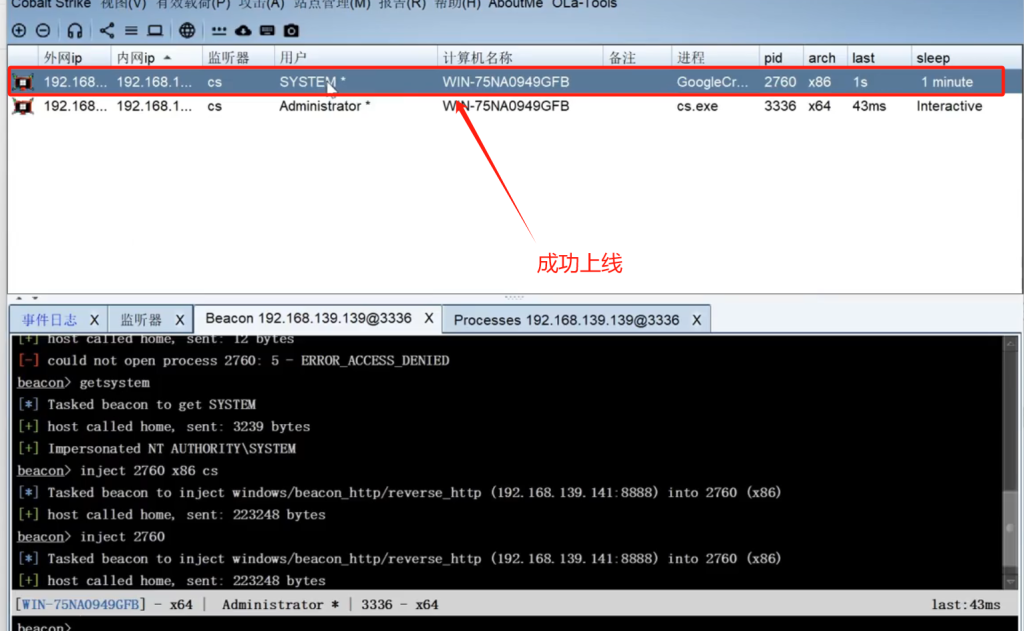1024x631 pixels.
Task: Click the Interactive sleep cell
Action: click(x=949, y=106)
